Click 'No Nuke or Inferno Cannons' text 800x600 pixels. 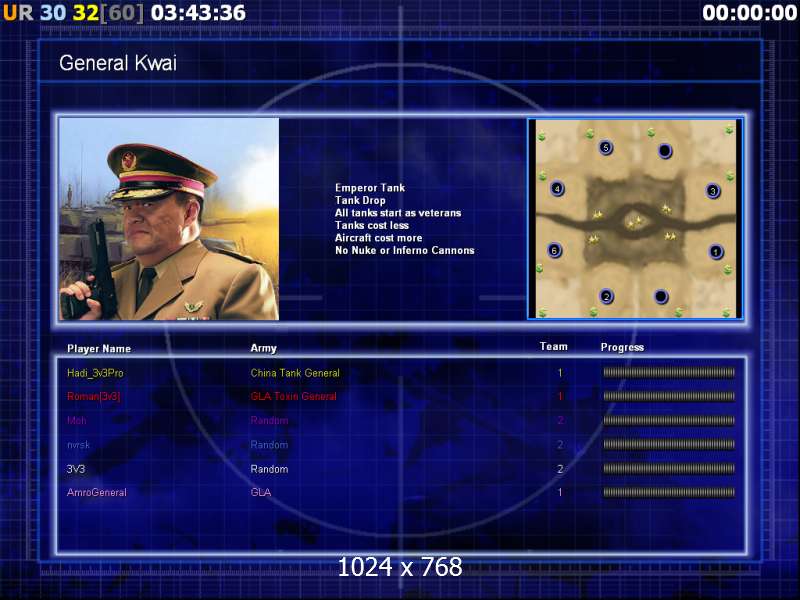(x=405, y=251)
